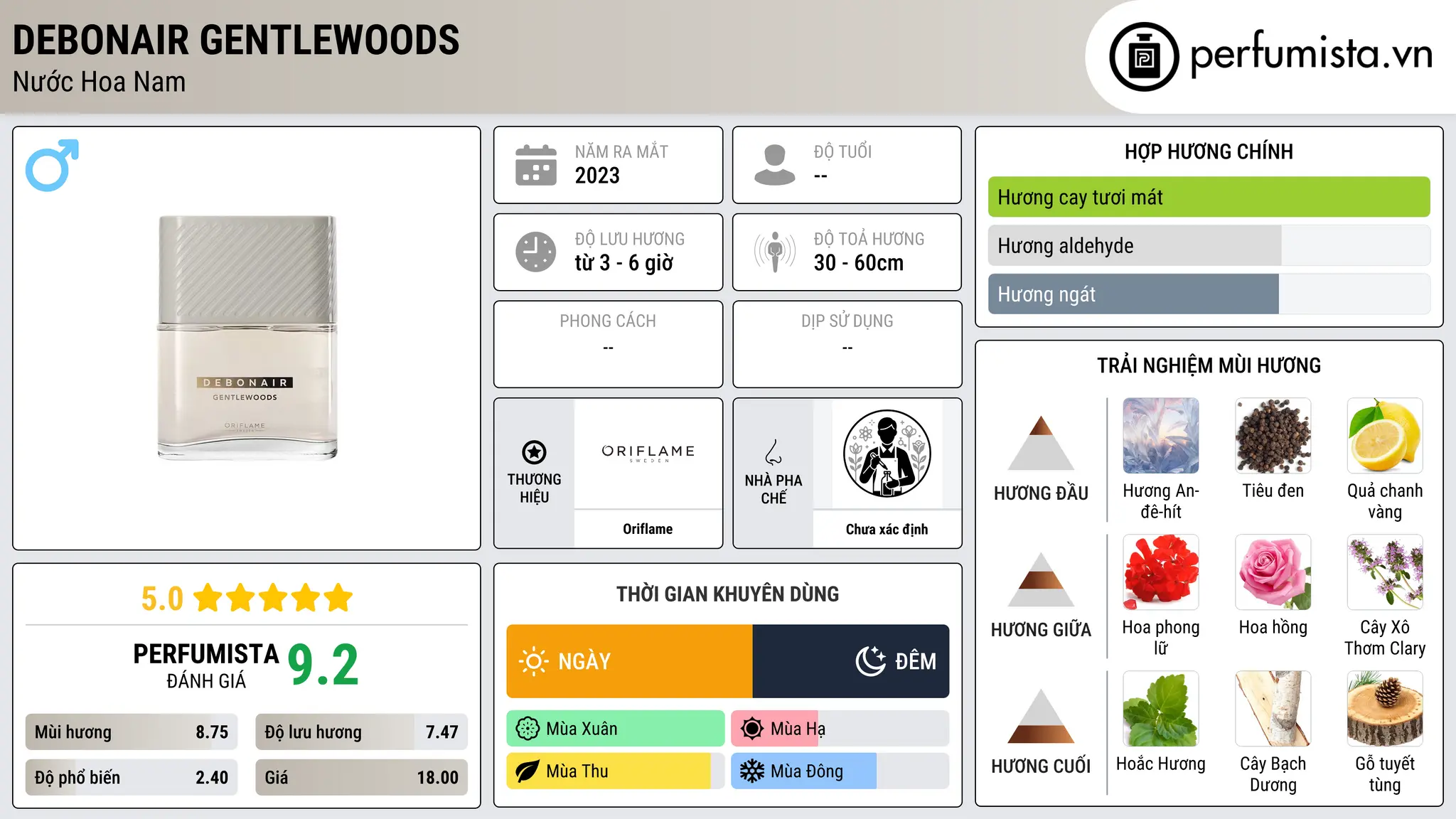Click the Oriflame brand name label
The image size is (1456, 819).
pos(648,529)
